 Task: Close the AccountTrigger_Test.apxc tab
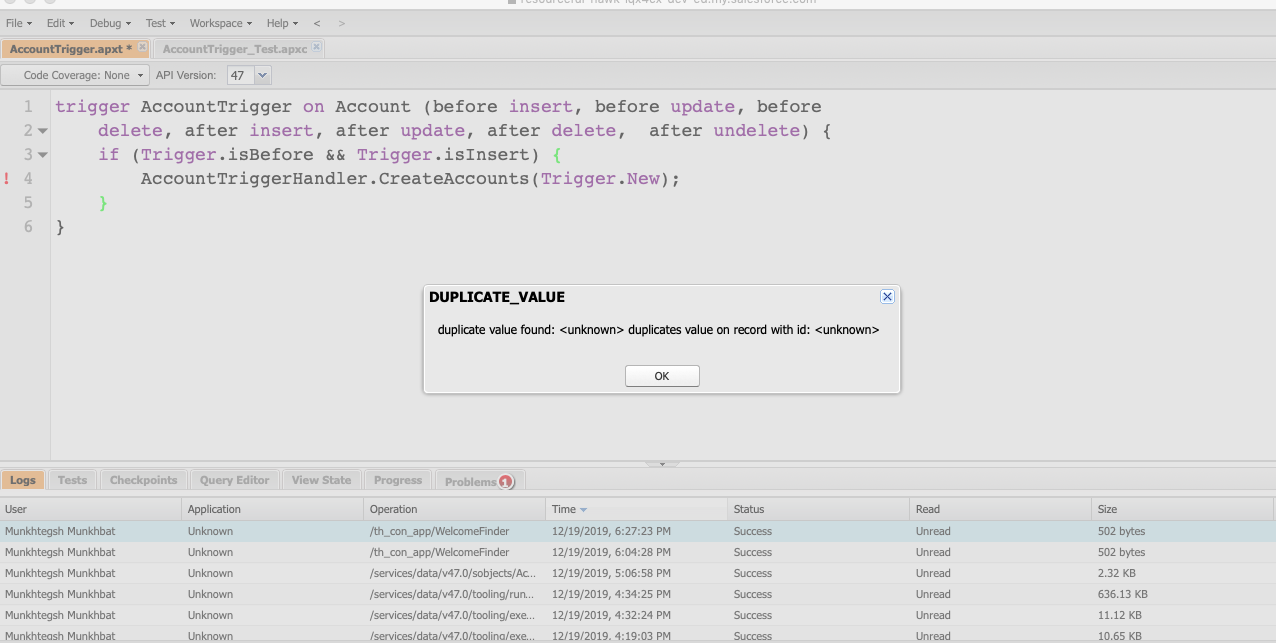pos(316,48)
